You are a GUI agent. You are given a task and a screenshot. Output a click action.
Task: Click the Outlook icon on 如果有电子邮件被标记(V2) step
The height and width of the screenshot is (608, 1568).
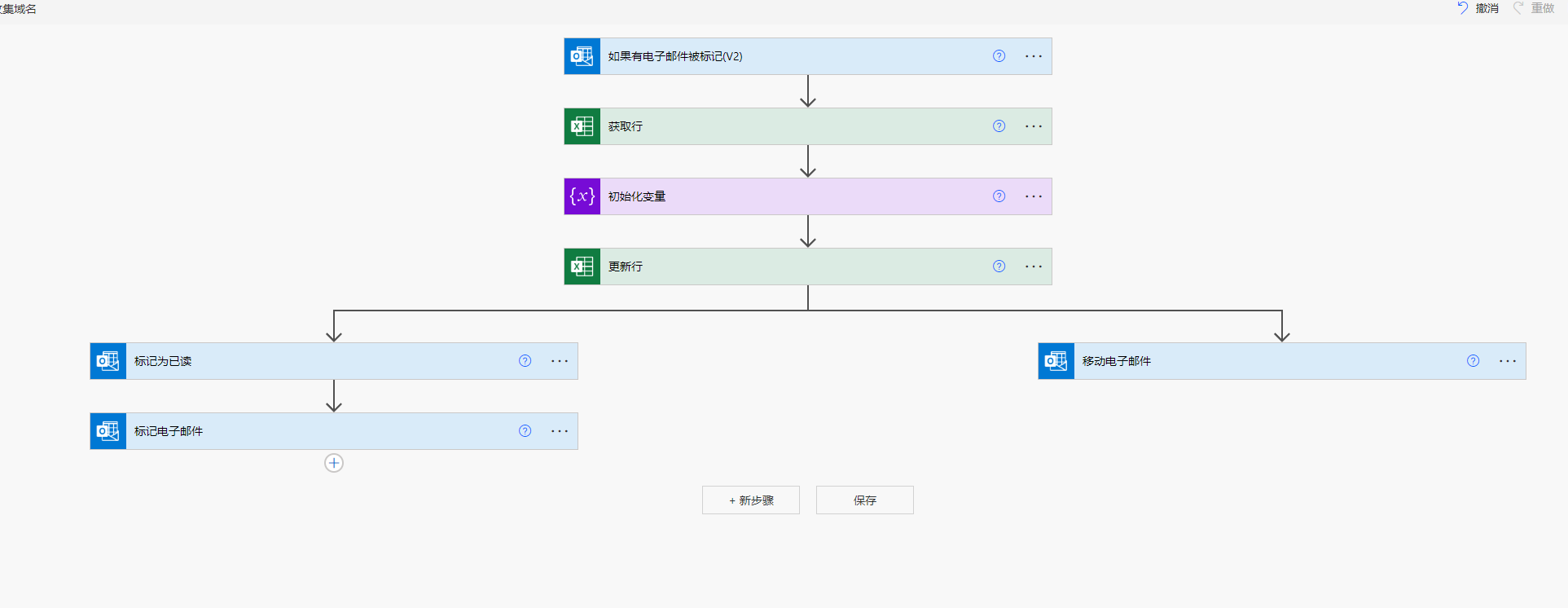(582, 56)
